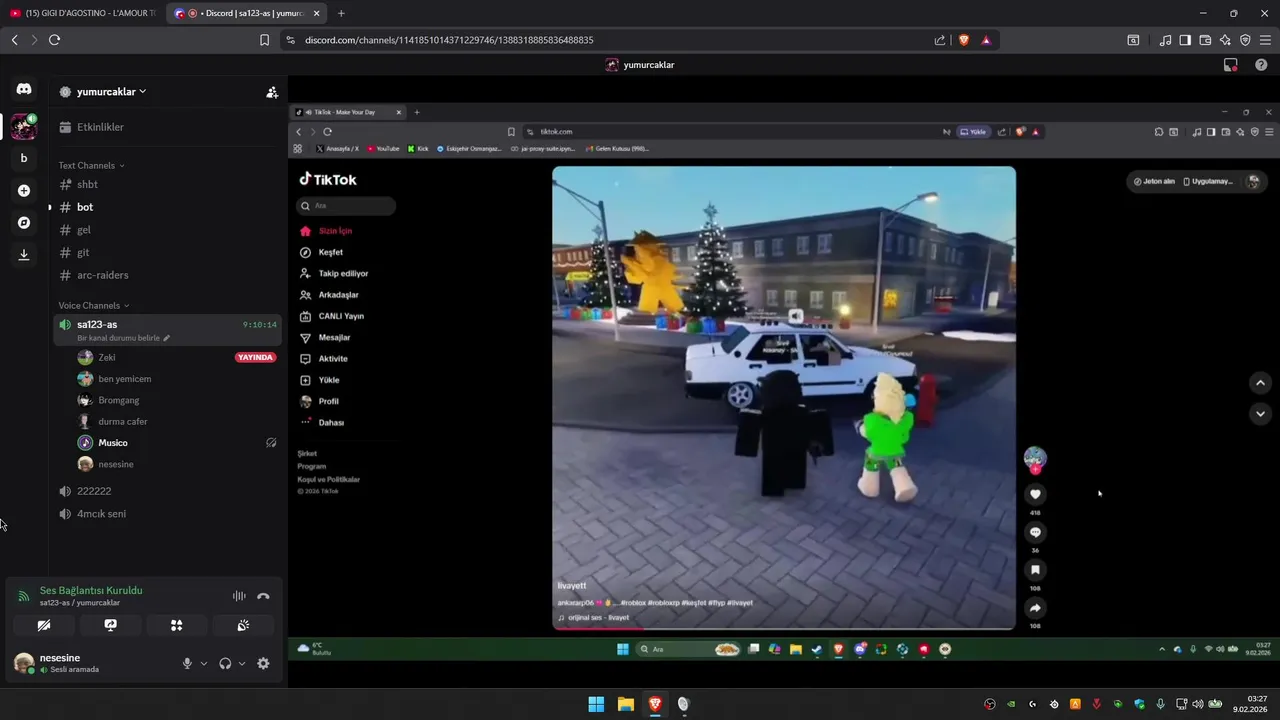
Task: Open the gel text channel
Action: [x=166, y=230]
